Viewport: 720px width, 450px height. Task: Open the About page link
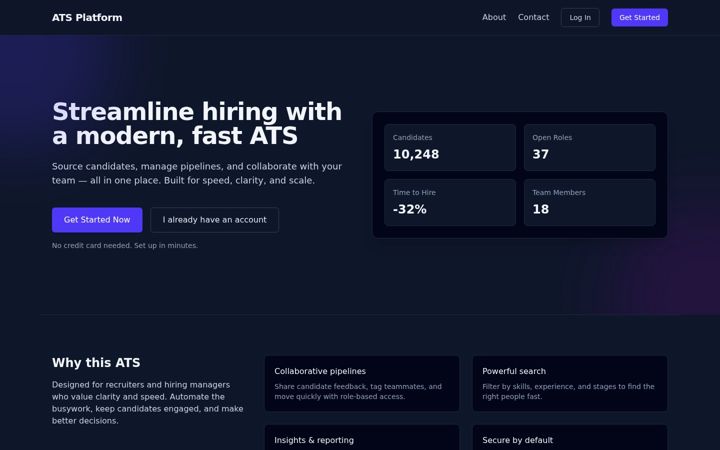[x=494, y=17]
